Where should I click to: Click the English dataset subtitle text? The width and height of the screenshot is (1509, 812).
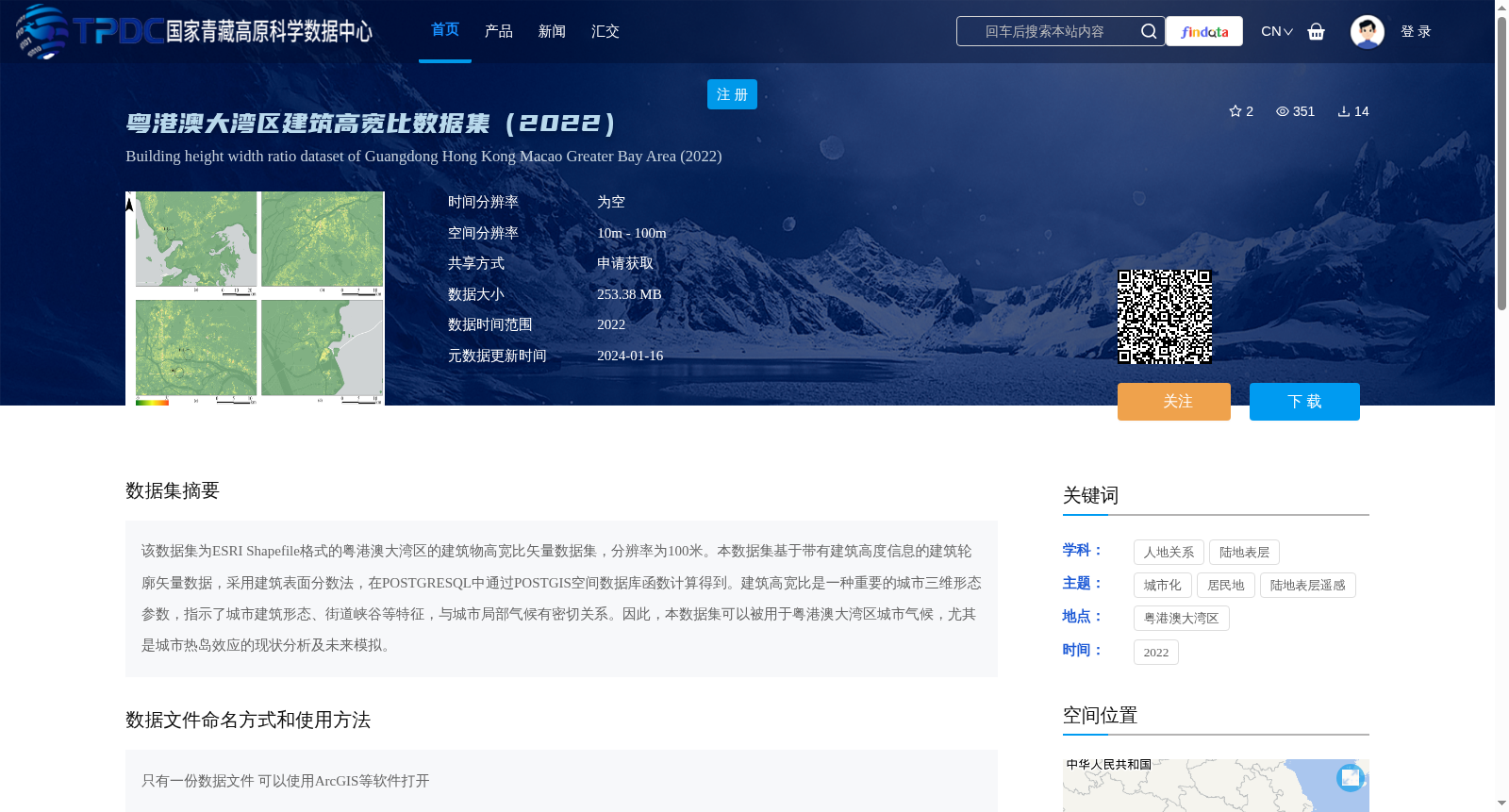click(x=423, y=157)
